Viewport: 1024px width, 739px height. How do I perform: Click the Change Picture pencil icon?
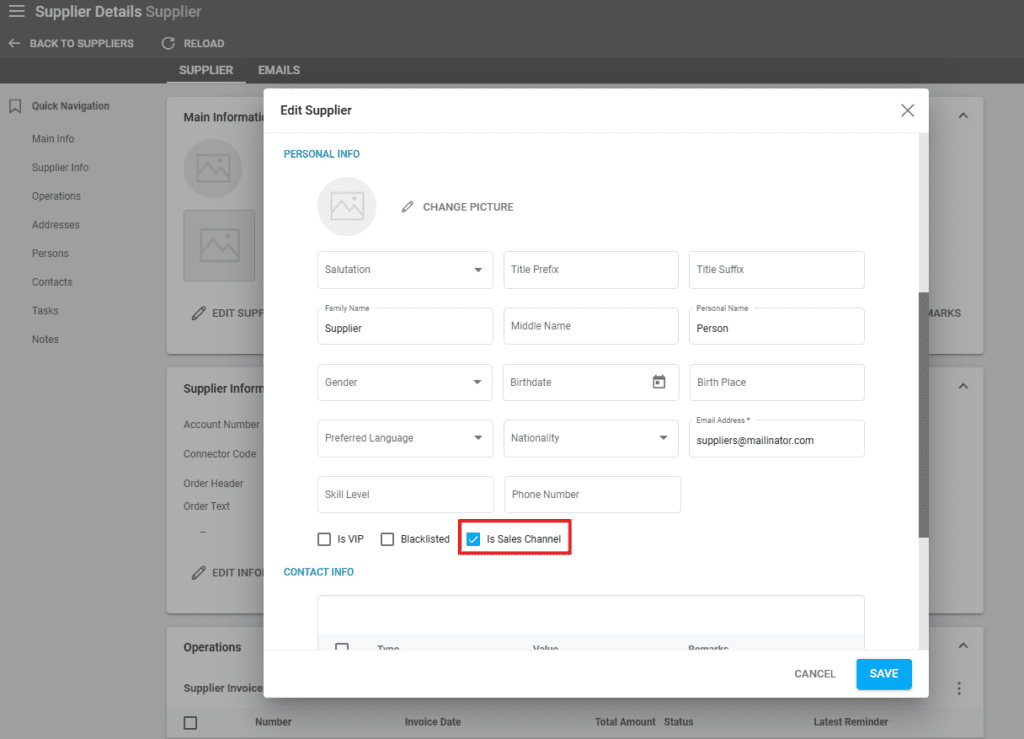[x=407, y=207]
